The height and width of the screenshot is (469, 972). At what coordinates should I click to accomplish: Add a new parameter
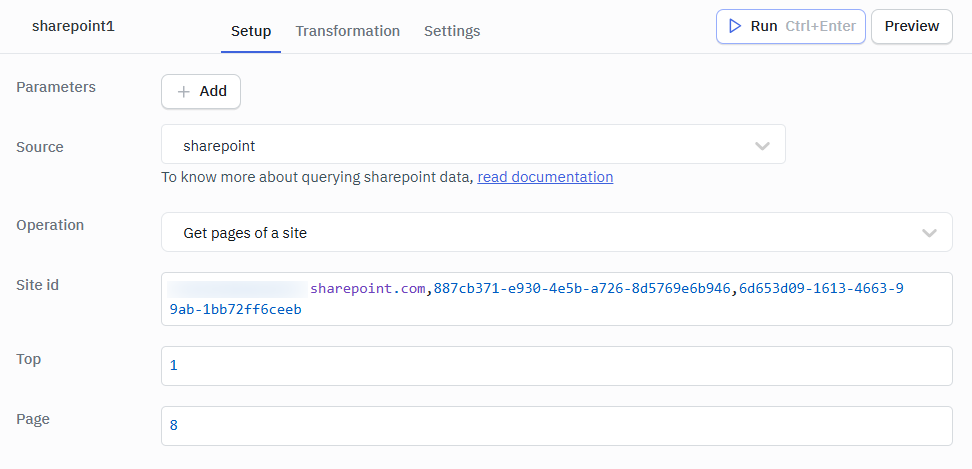pyautogui.click(x=201, y=92)
